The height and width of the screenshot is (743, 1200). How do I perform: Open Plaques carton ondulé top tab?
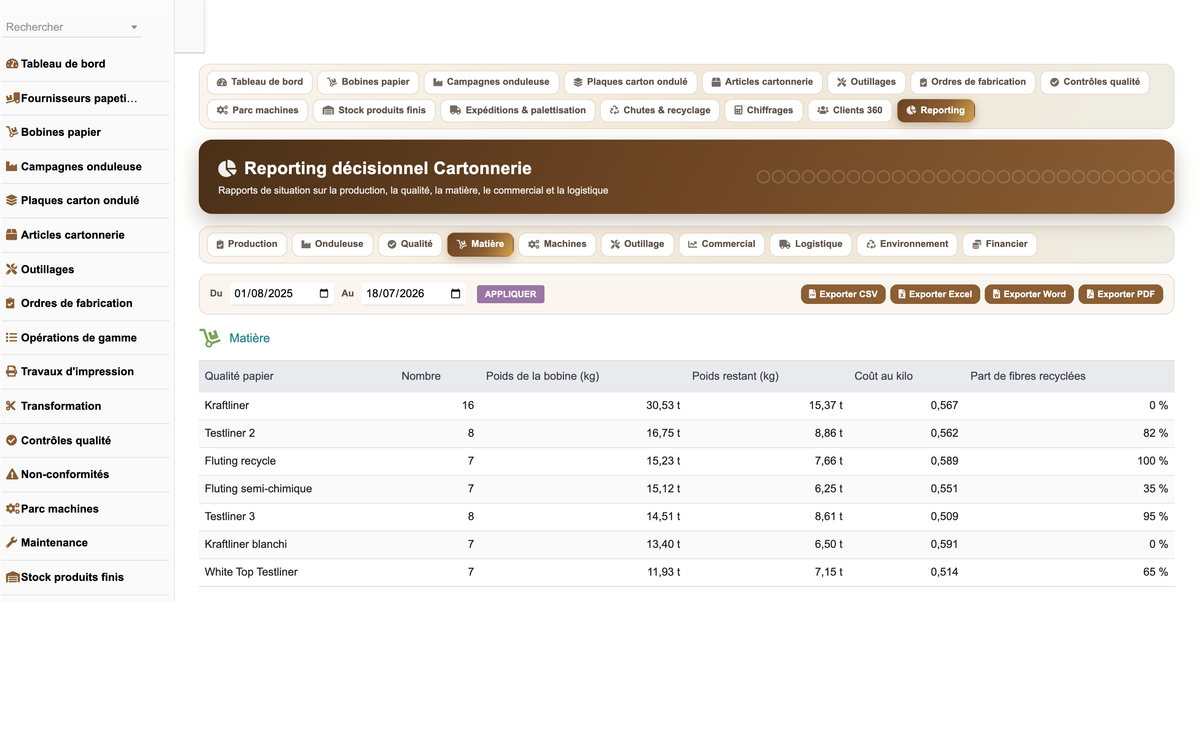click(630, 82)
